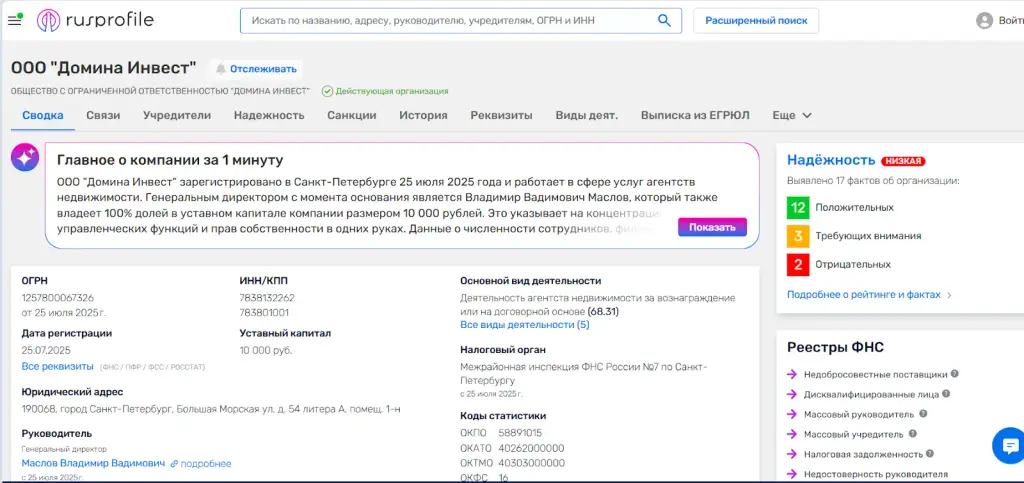Click Недостоверность руководителя registry item

point(875,474)
